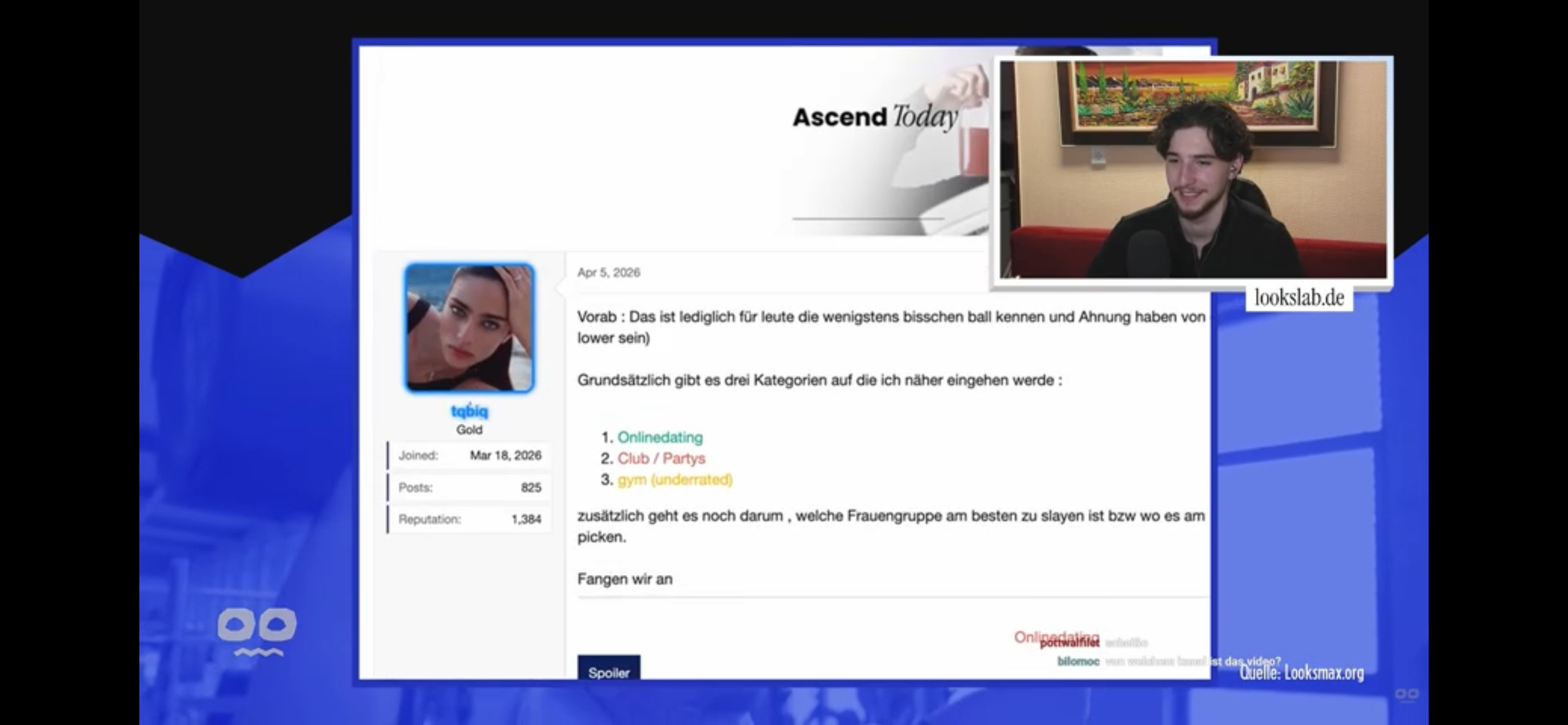Click the Reputation value '1,384'
Image resolution: width=1568 pixels, height=725 pixels.
point(526,519)
